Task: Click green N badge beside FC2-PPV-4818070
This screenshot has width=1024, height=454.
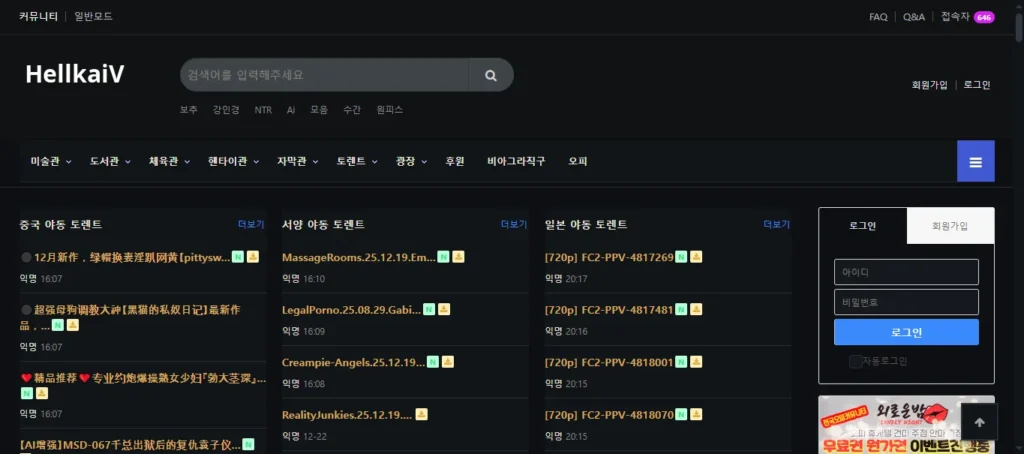Action: coord(681,414)
